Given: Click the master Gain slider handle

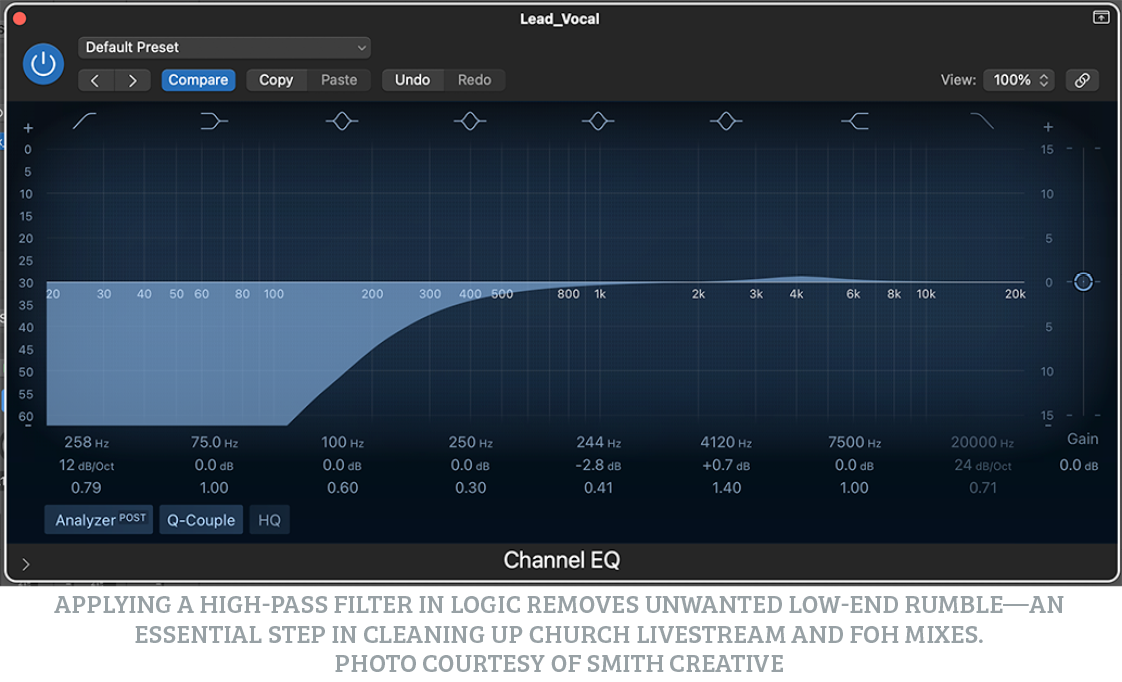Looking at the screenshot, I should click(1083, 282).
